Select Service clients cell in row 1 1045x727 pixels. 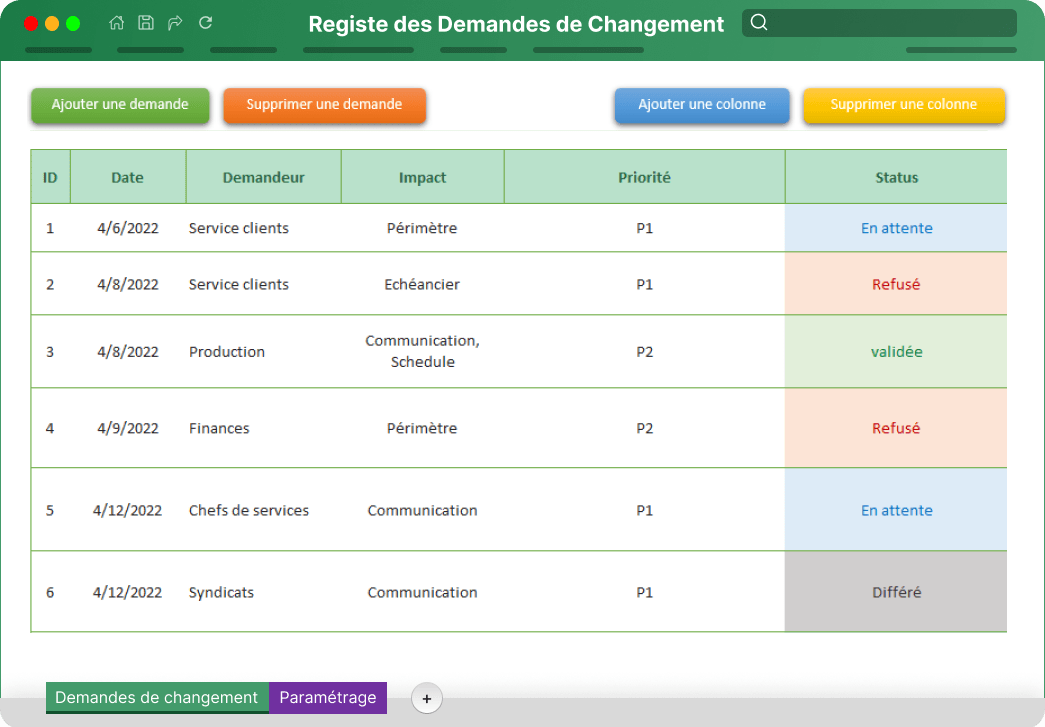pos(263,228)
